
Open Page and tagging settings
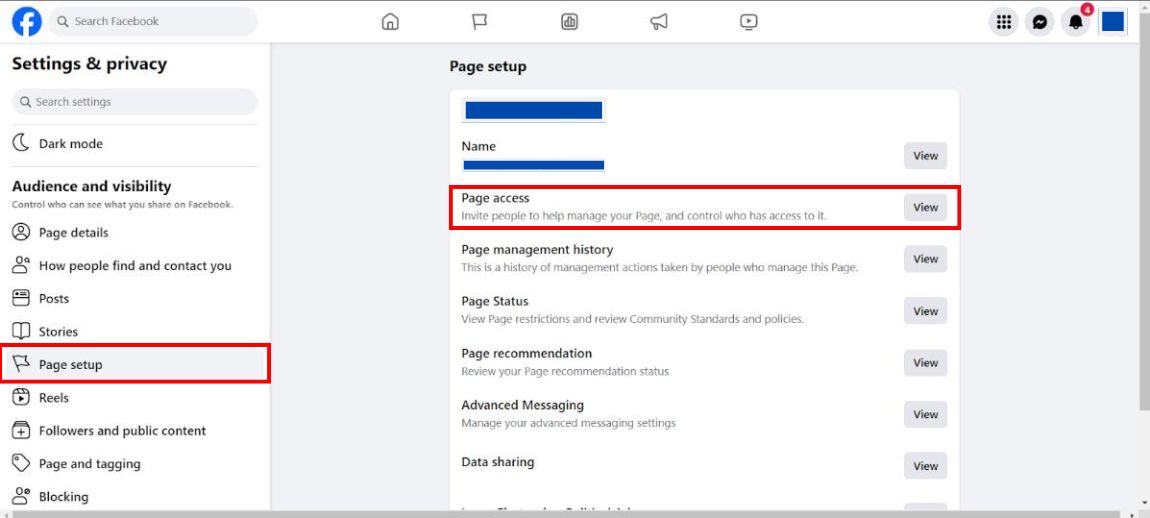tap(135, 464)
